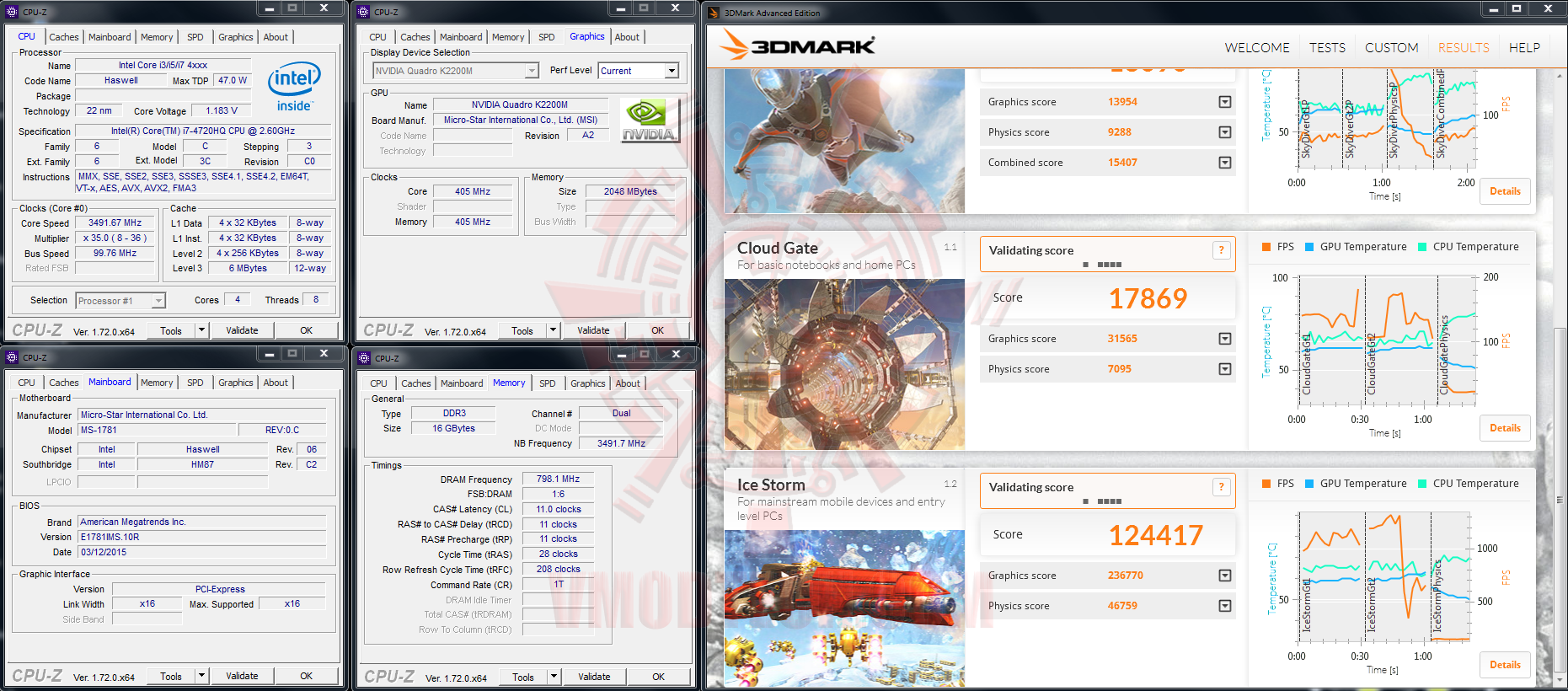Click the Ice Storm benchmark thumbnail image
Screen dimensions: 1568x691
pyautogui.click(x=844, y=608)
